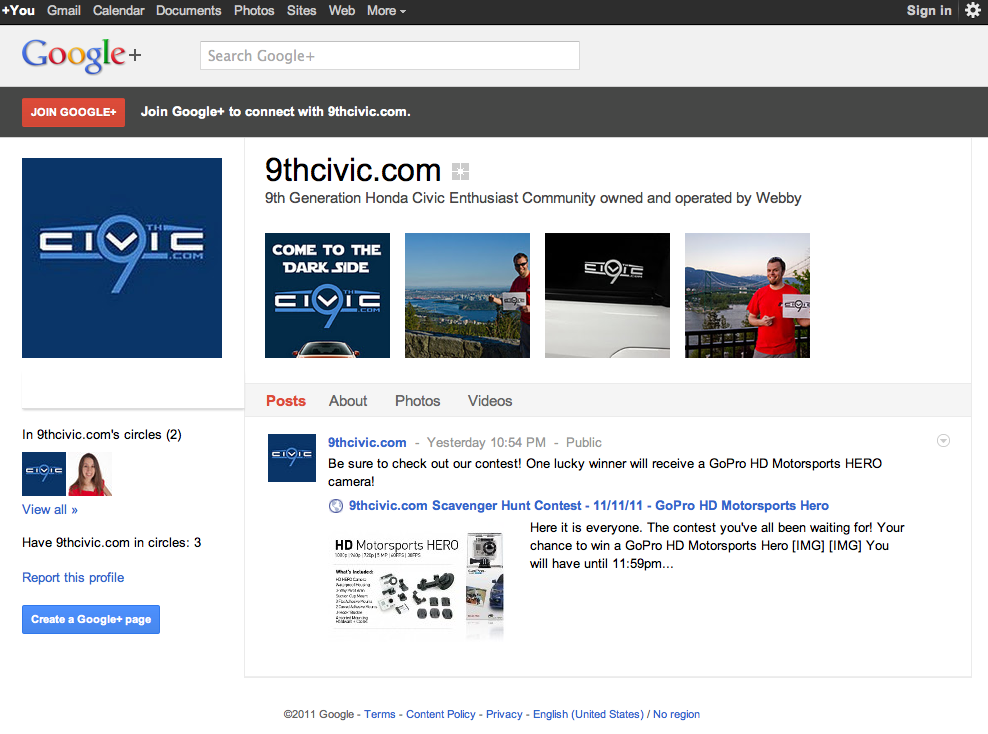Select Photos in the top navigation bar

[x=254, y=11]
